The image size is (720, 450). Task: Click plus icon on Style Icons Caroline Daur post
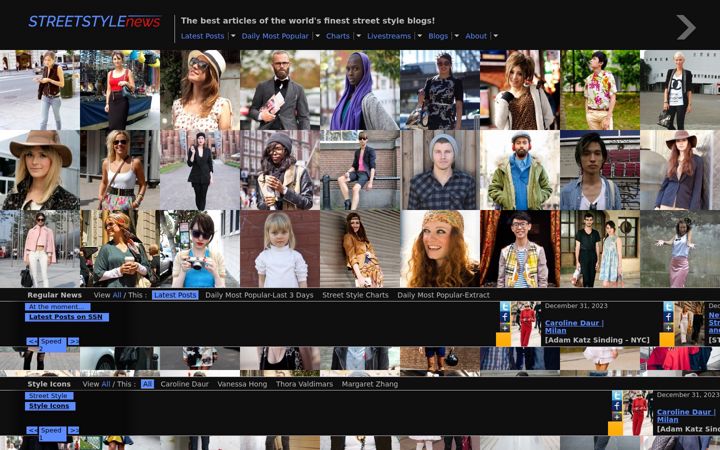click(617, 416)
